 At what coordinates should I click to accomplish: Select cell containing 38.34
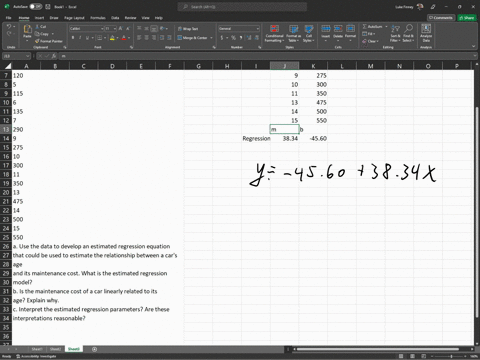point(284,138)
